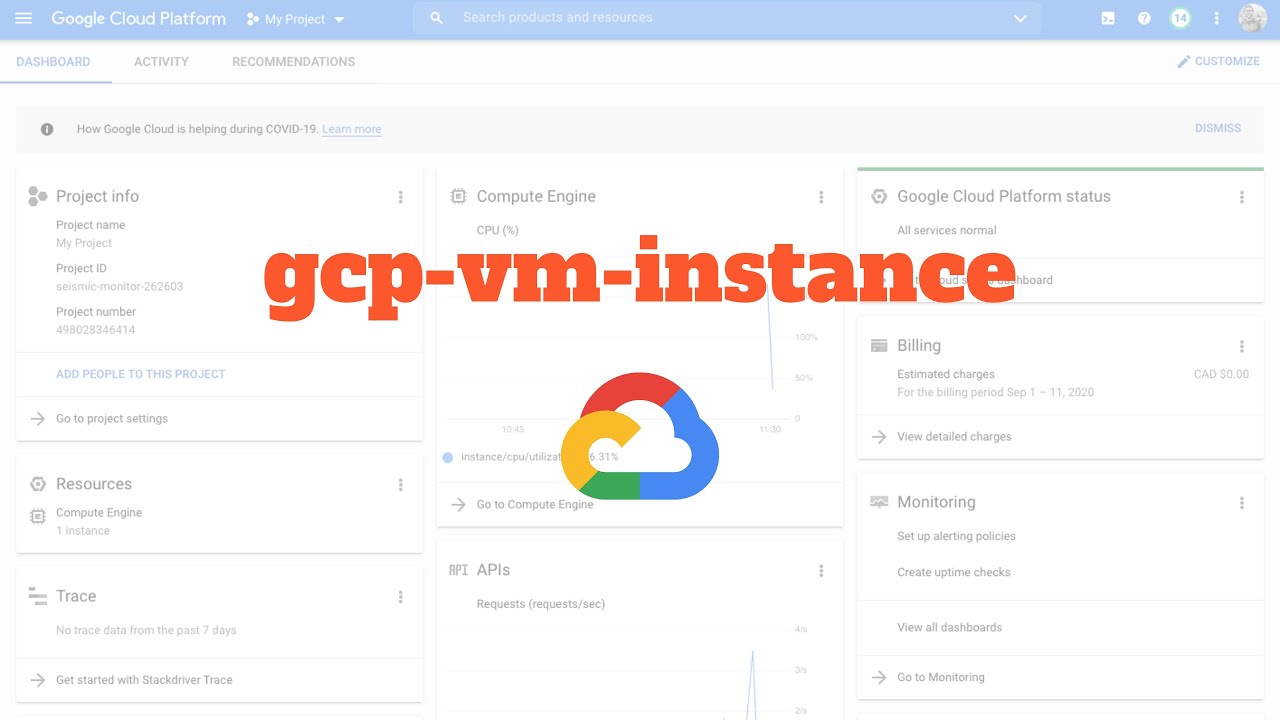1280x720 pixels.
Task: Switch to the Recommendations tab
Action: (x=293, y=61)
